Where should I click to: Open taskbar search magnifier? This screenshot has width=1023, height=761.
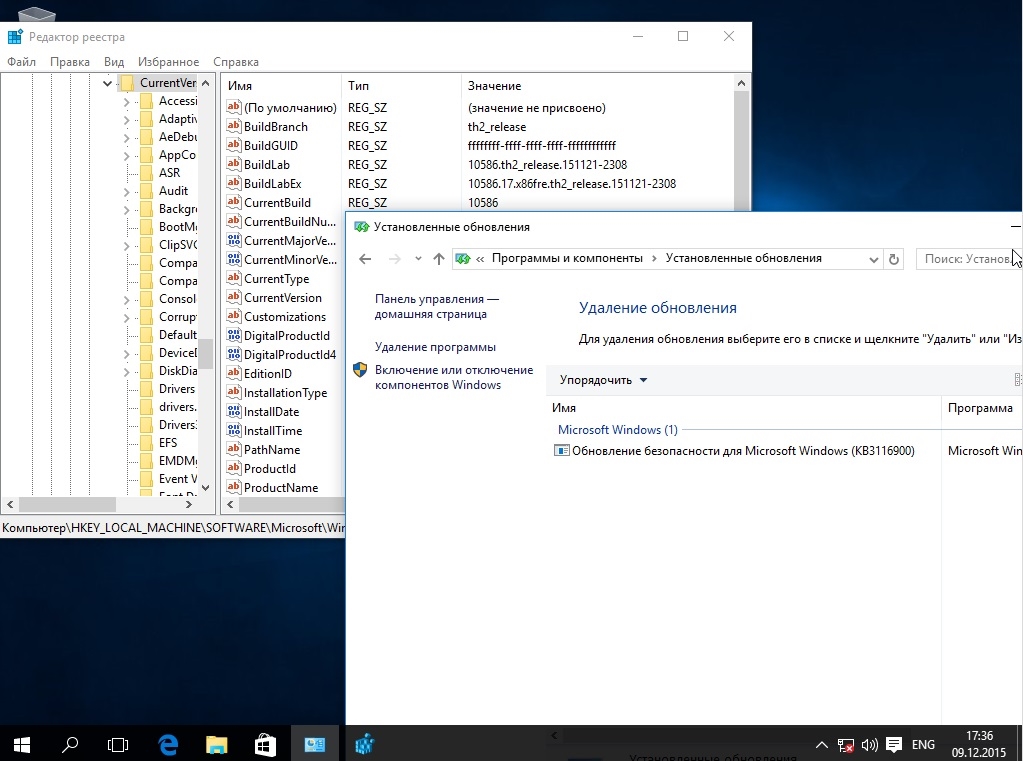[70, 744]
